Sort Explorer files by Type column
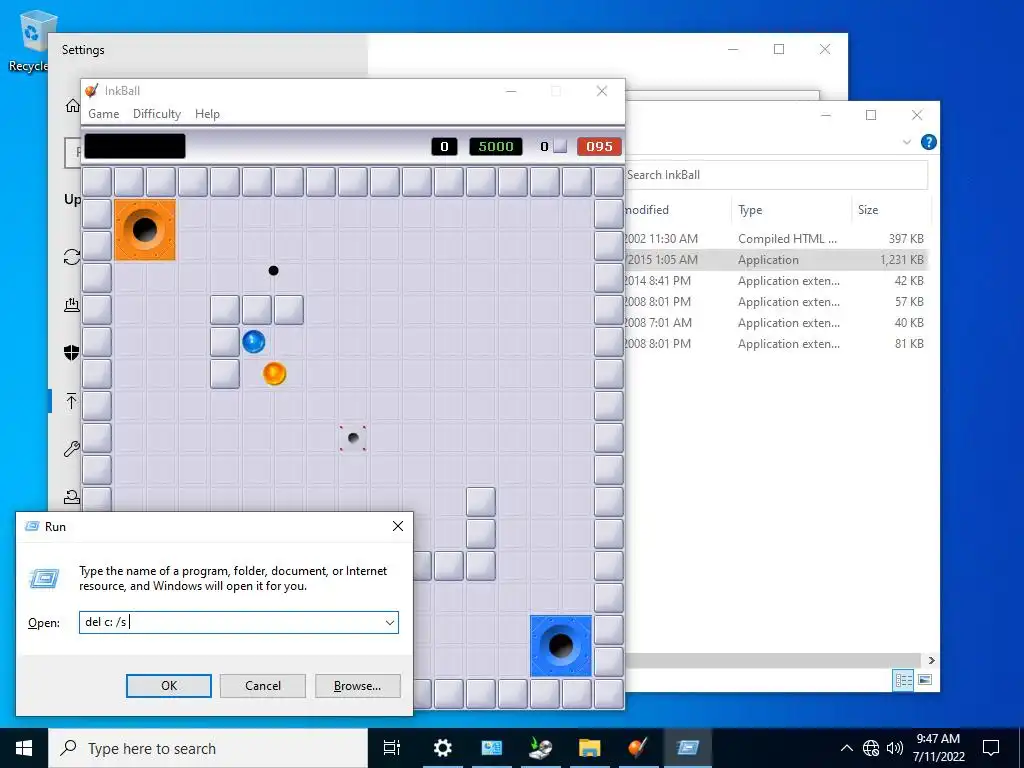The width and height of the screenshot is (1024, 768). [x=750, y=210]
